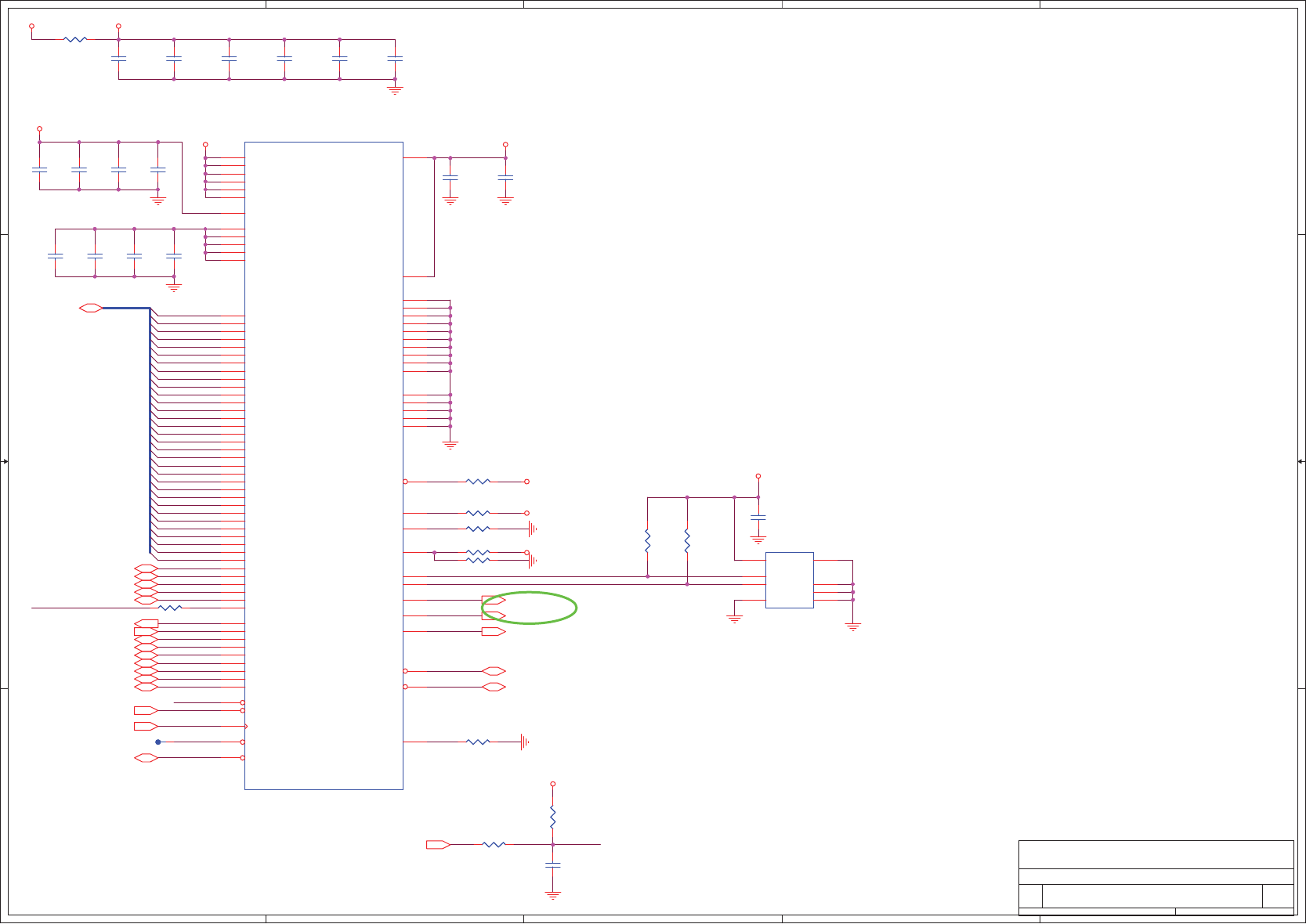Select the resistor on the long left signal line
Image resolution: width=1306 pixels, height=924 pixels.
pos(170,608)
